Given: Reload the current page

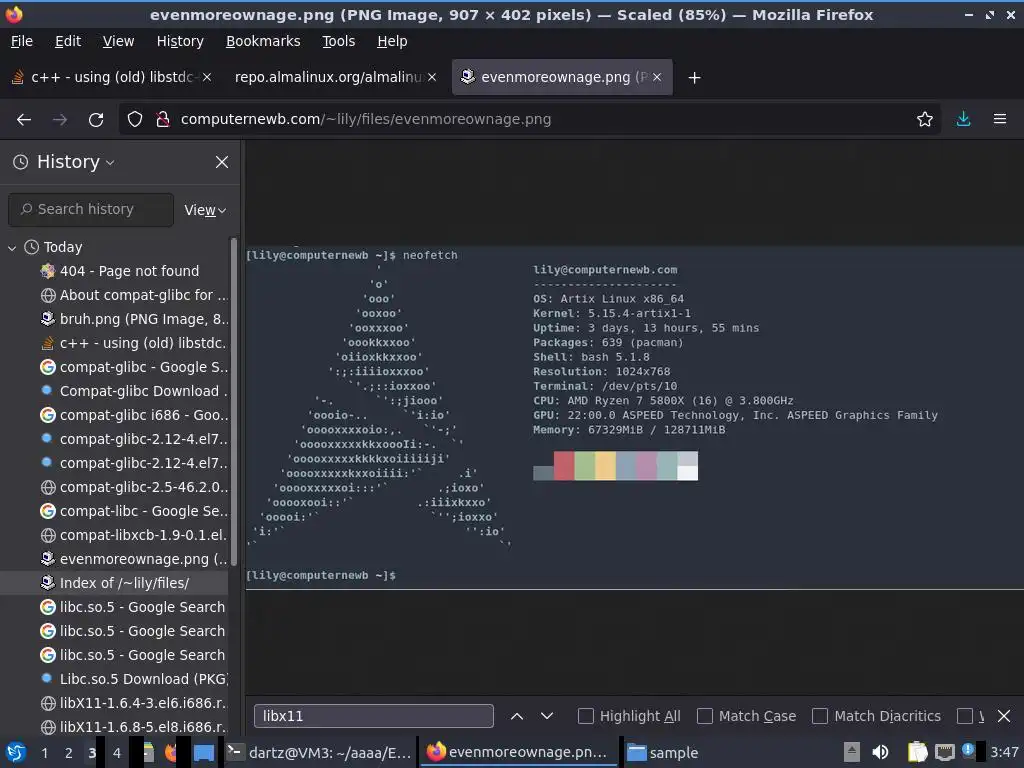Looking at the screenshot, I should tap(96, 120).
